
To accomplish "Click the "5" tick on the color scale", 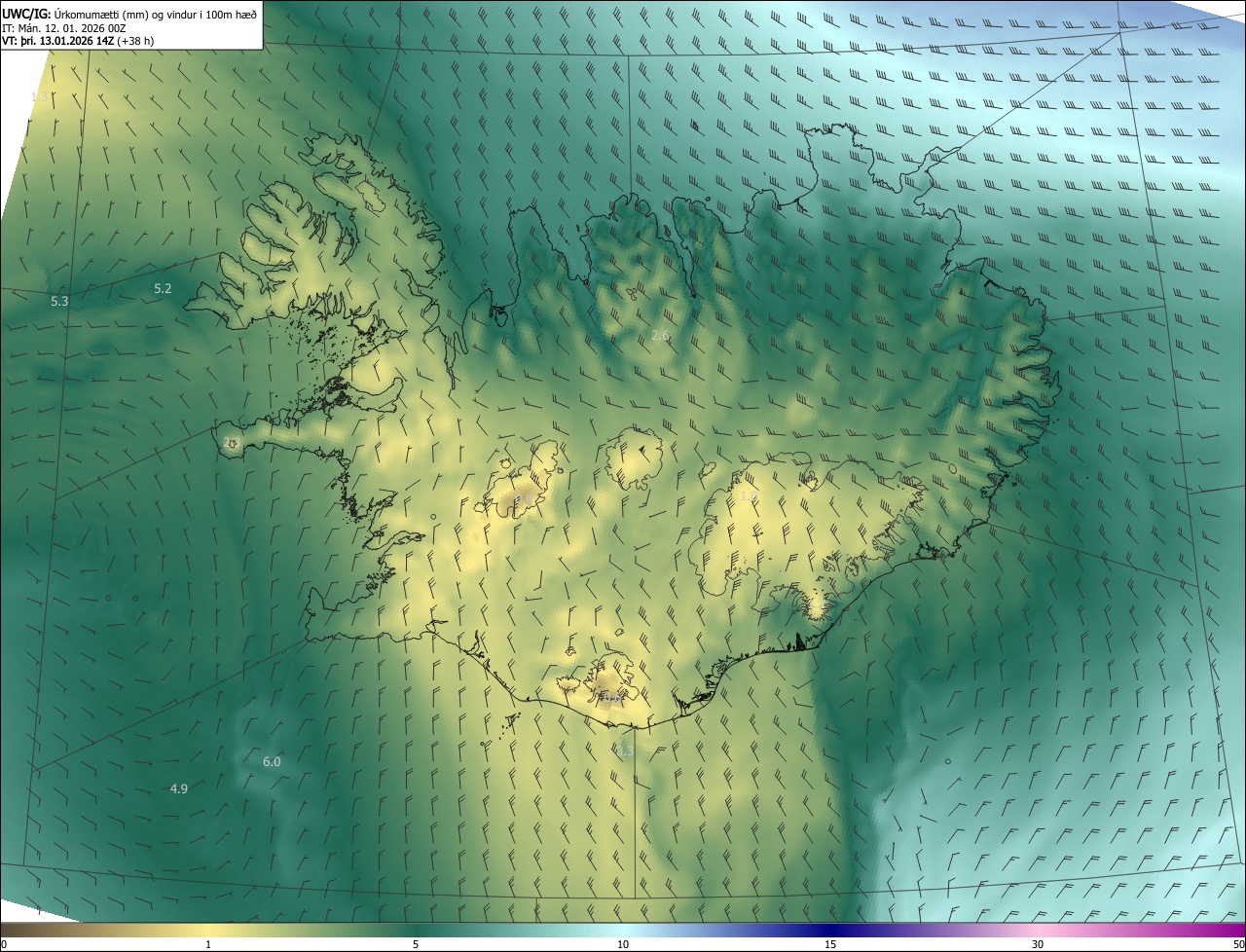I will pyautogui.click(x=416, y=945).
